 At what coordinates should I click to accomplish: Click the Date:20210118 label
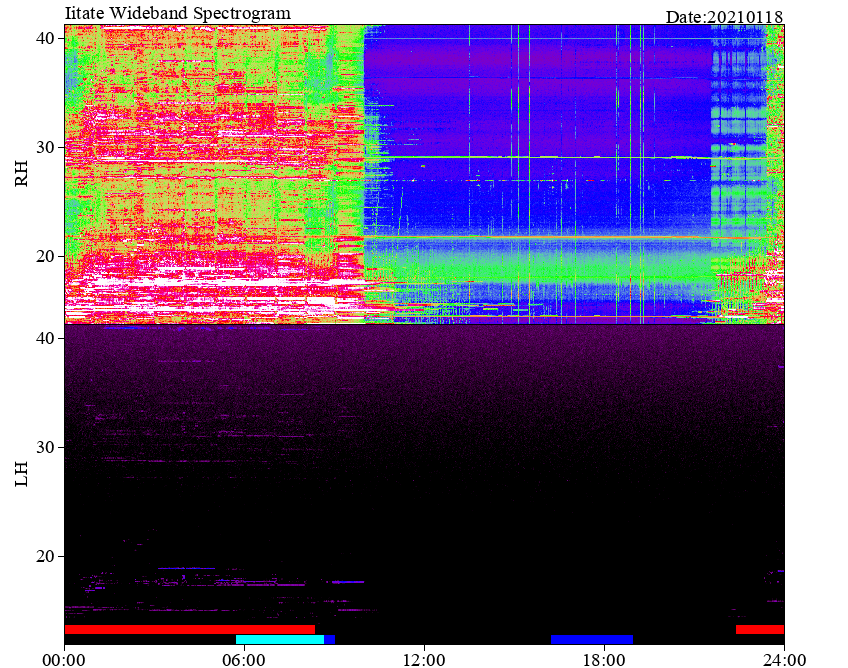(x=724, y=17)
